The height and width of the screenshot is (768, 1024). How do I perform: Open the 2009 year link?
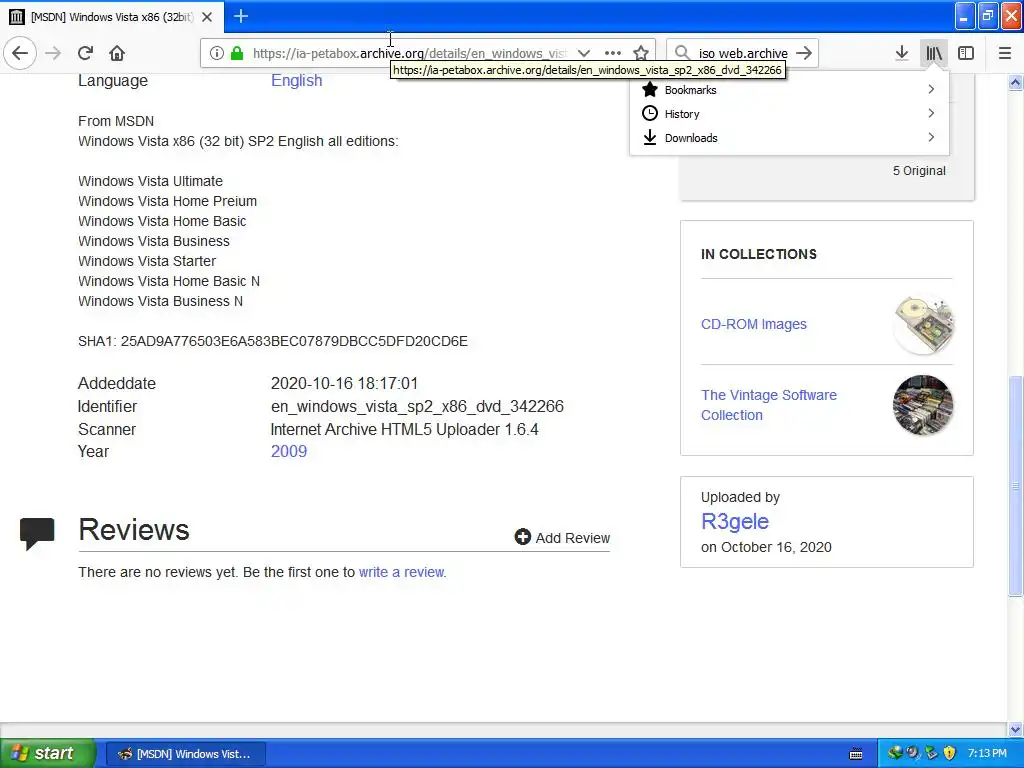click(289, 451)
